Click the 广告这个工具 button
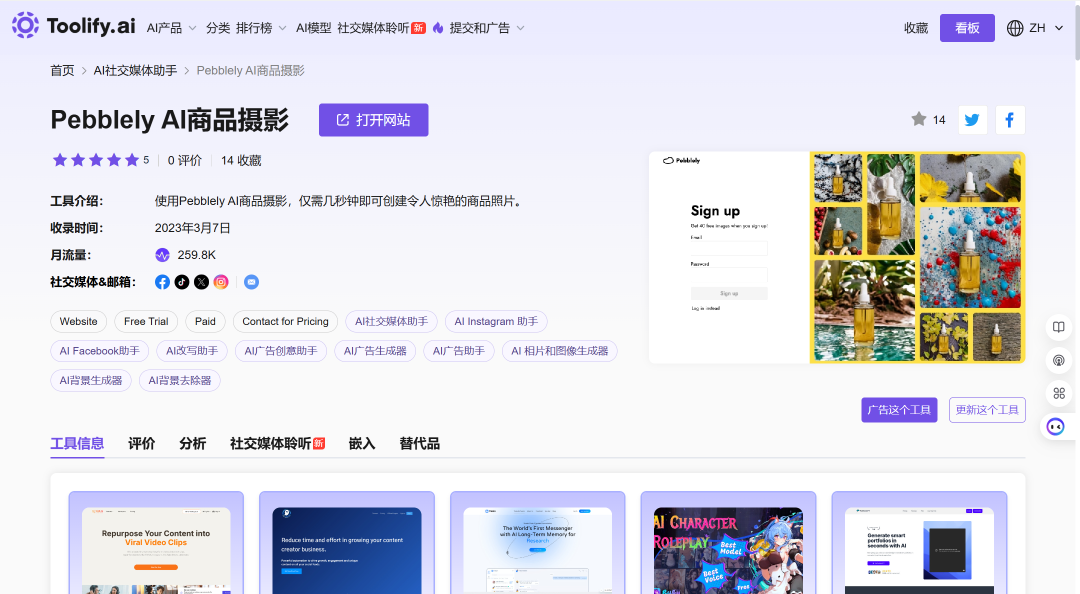The height and width of the screenshot is (594, 1080). click(899, 410)
